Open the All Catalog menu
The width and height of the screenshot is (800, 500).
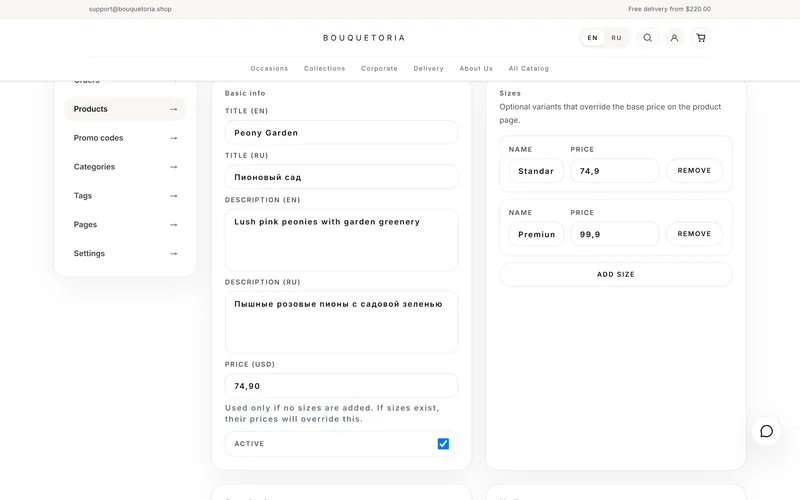pyautogui.click(x=529, y=68)
